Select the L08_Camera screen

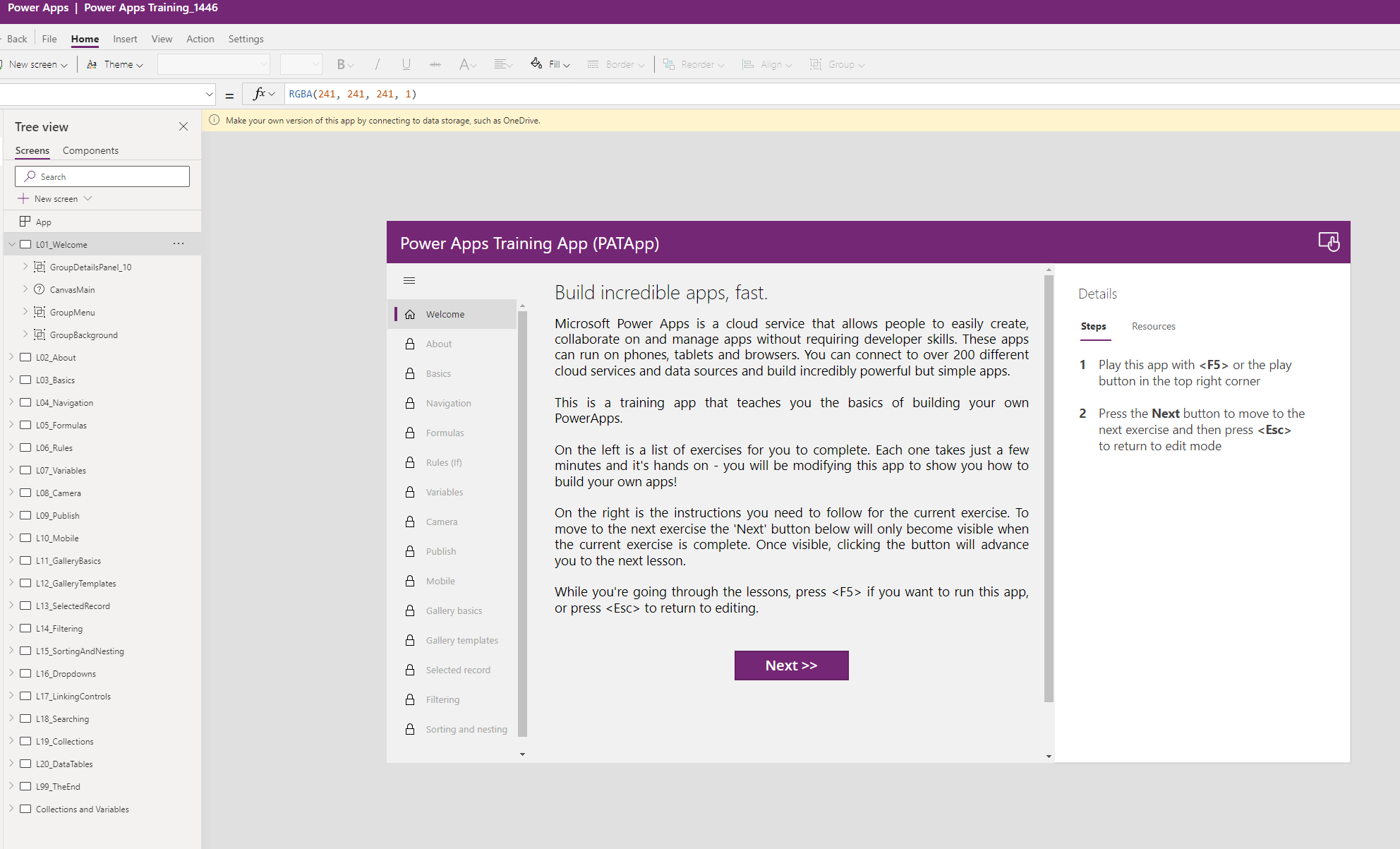tap(59, 493)
